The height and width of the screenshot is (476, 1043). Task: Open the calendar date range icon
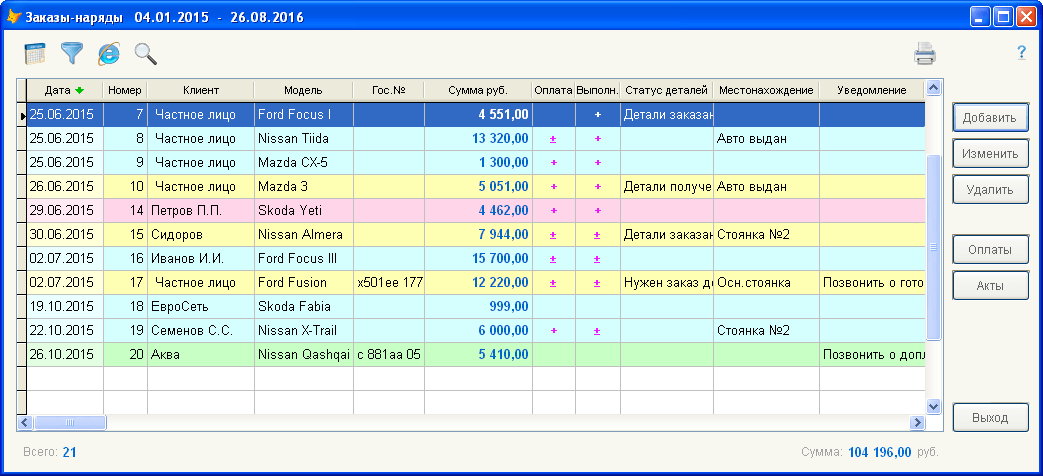tap(35, 53)
